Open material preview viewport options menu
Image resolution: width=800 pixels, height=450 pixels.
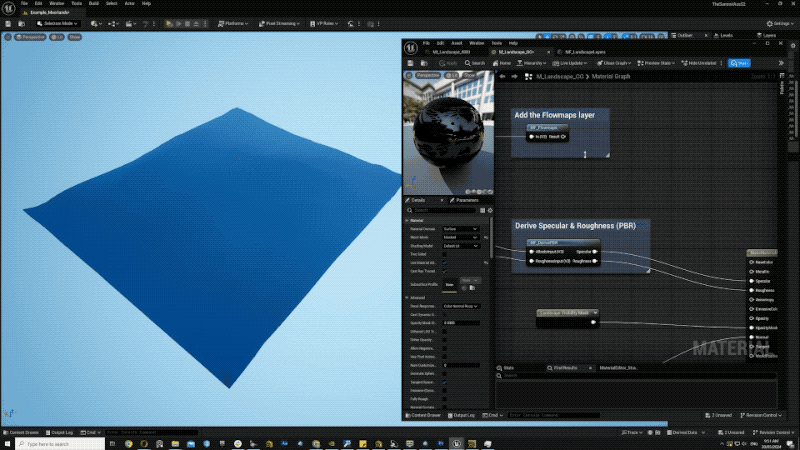[409, 76]
